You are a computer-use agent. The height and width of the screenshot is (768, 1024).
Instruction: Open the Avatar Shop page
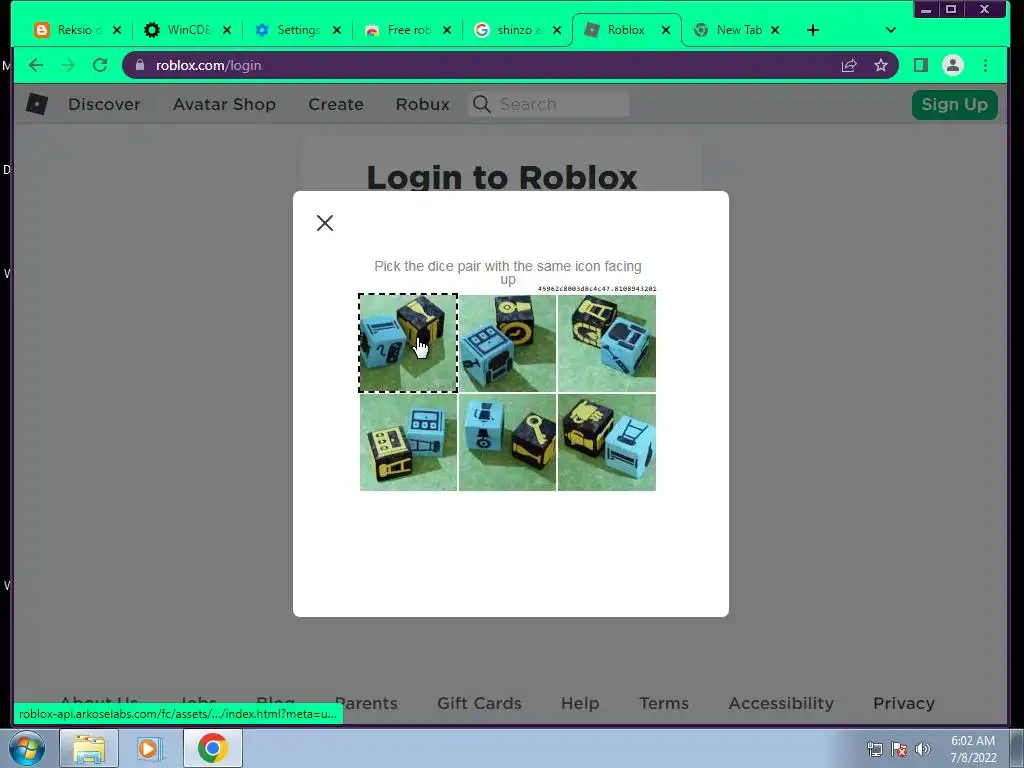(x=224, y=104)
